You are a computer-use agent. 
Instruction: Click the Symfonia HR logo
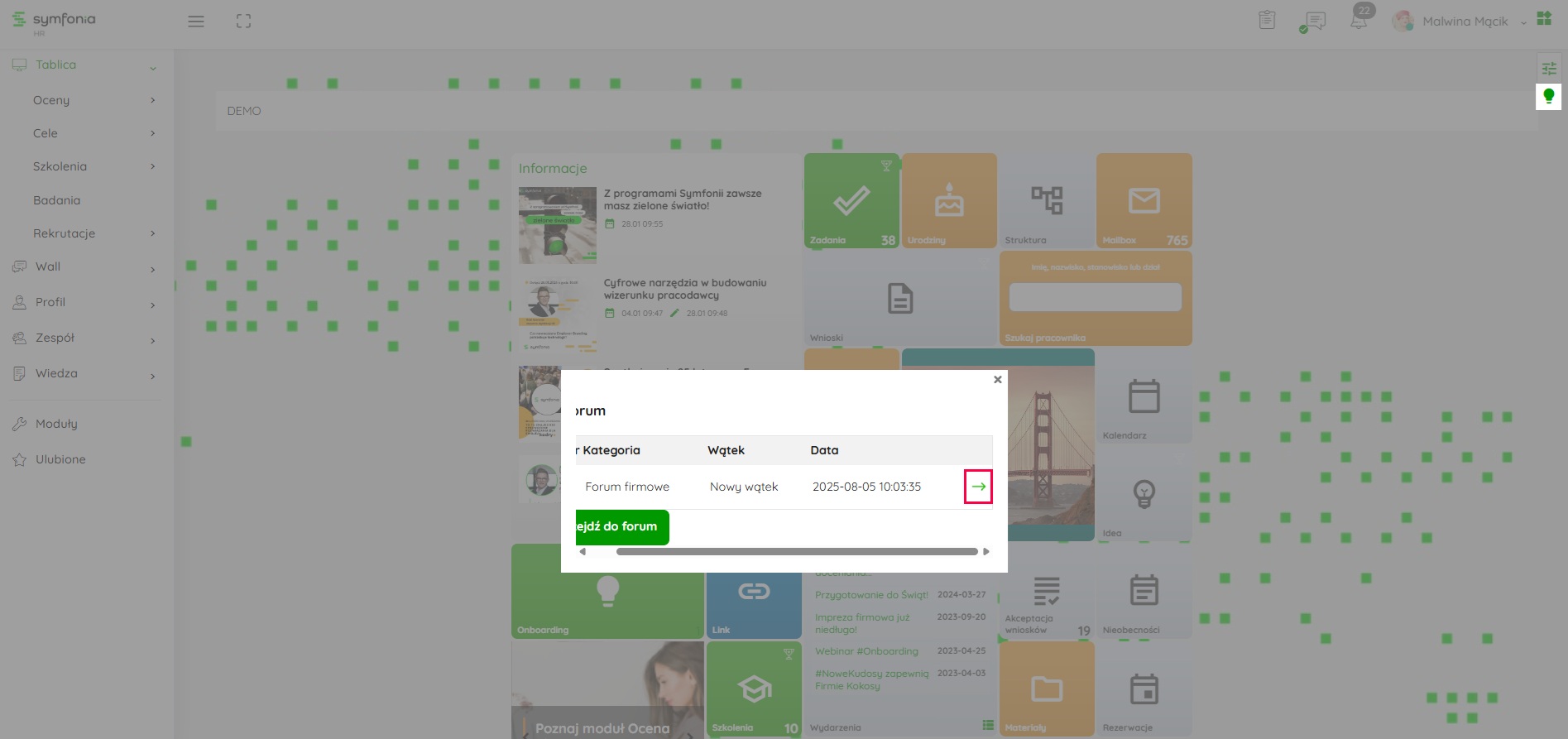click(55, 22)
